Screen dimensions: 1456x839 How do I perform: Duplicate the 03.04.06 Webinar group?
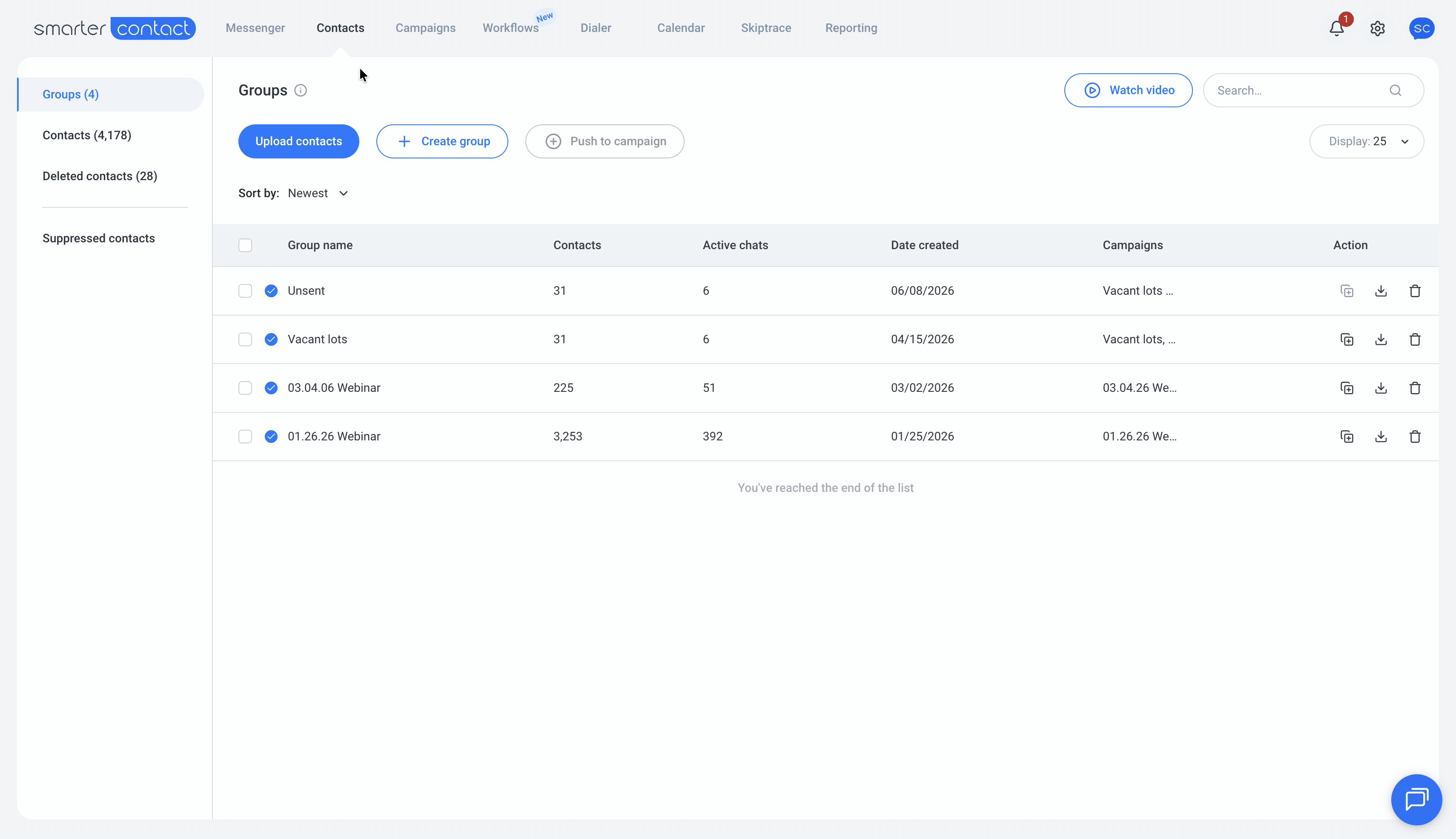point(1347,388)
